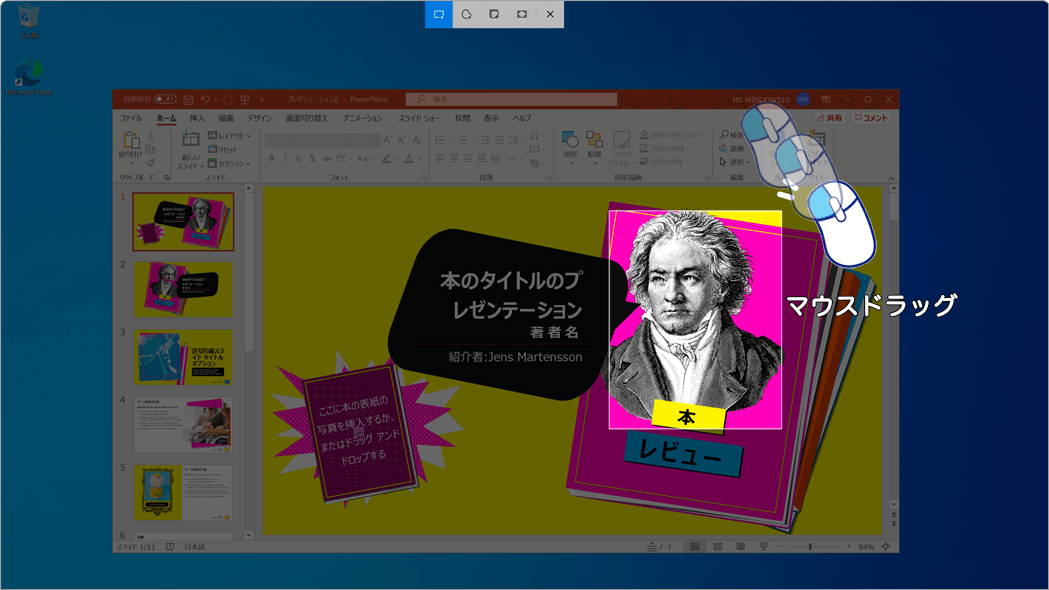The width and height of the screenshot is (1049, 590).
Task: Select the rectangular snip mode
Action: tap(439, 14)
